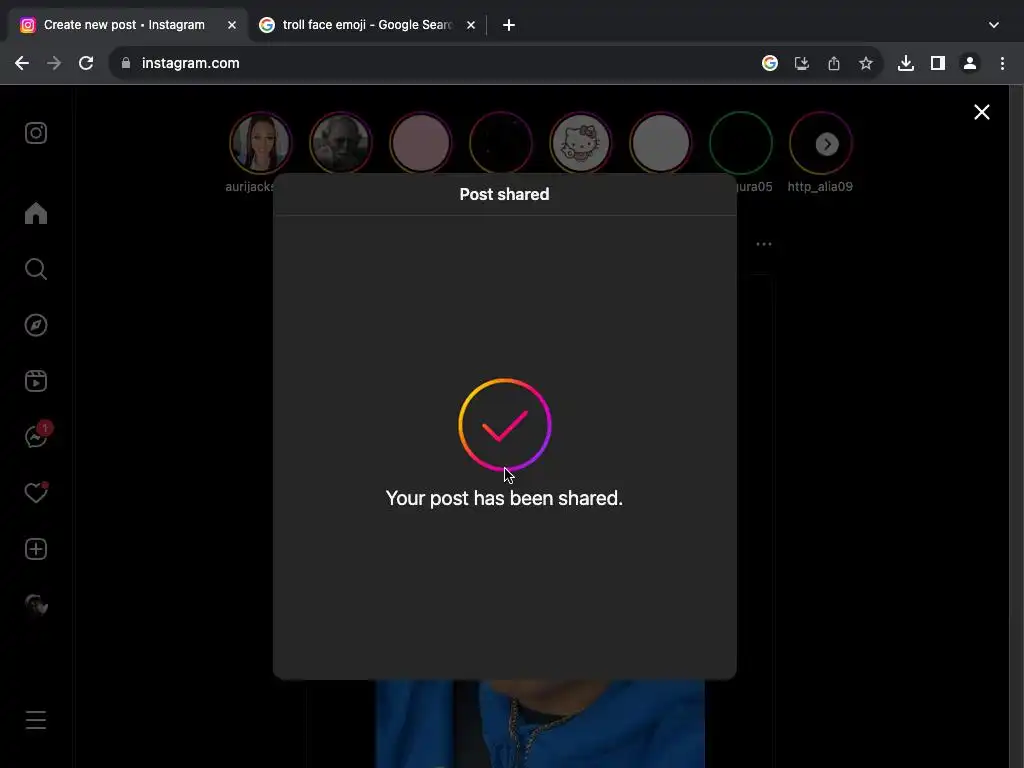Open the Chrome profile avatar button

[970, 63]
